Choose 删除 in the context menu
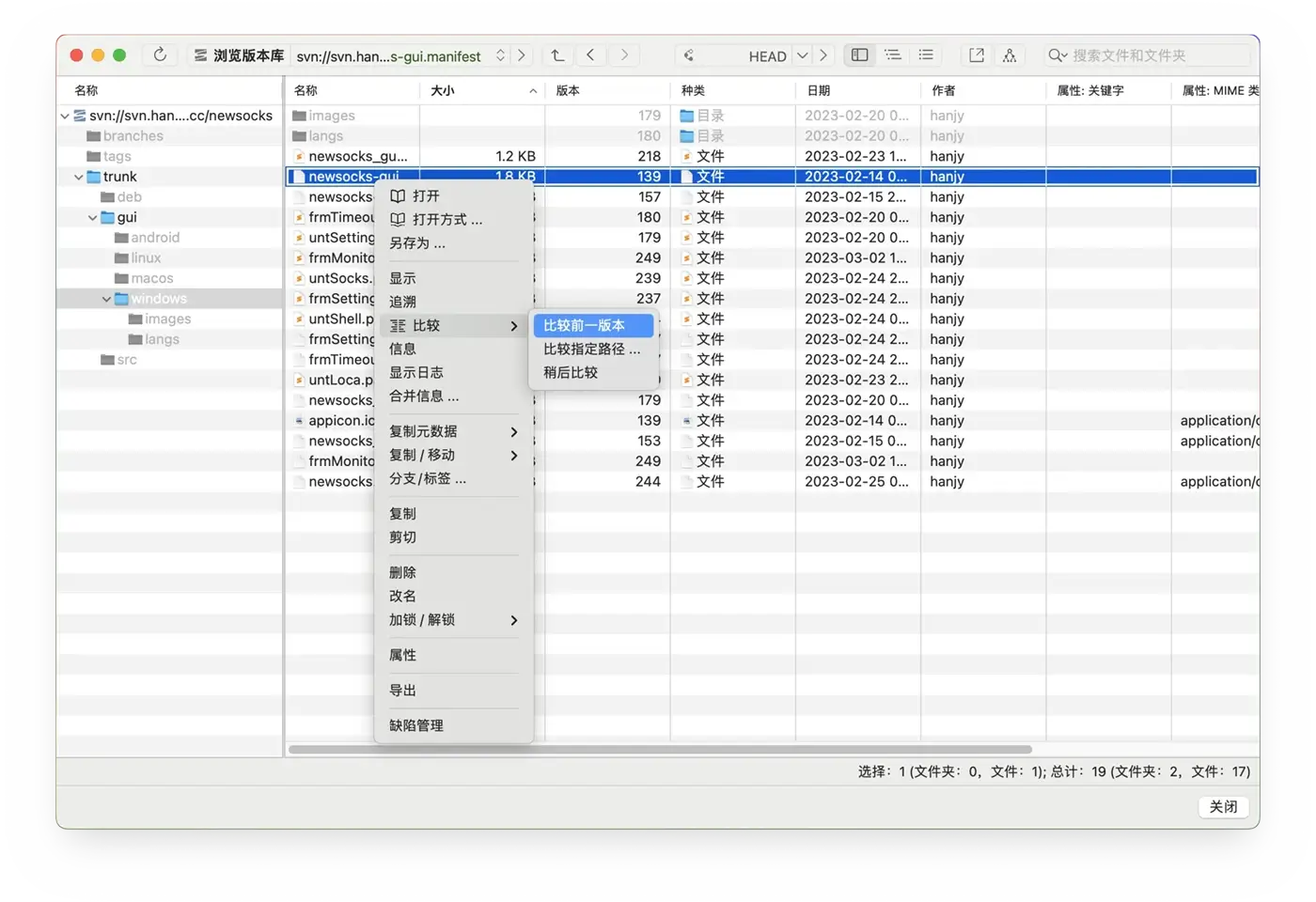The height and width of the screenshot is (902, 1316). click(x=454, y=573)
